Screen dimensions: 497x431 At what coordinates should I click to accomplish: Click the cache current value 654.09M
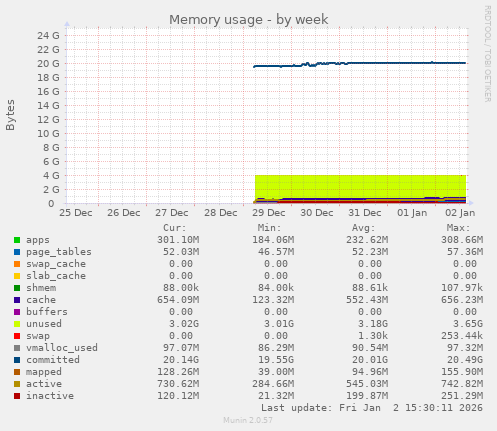click(178, 300)
